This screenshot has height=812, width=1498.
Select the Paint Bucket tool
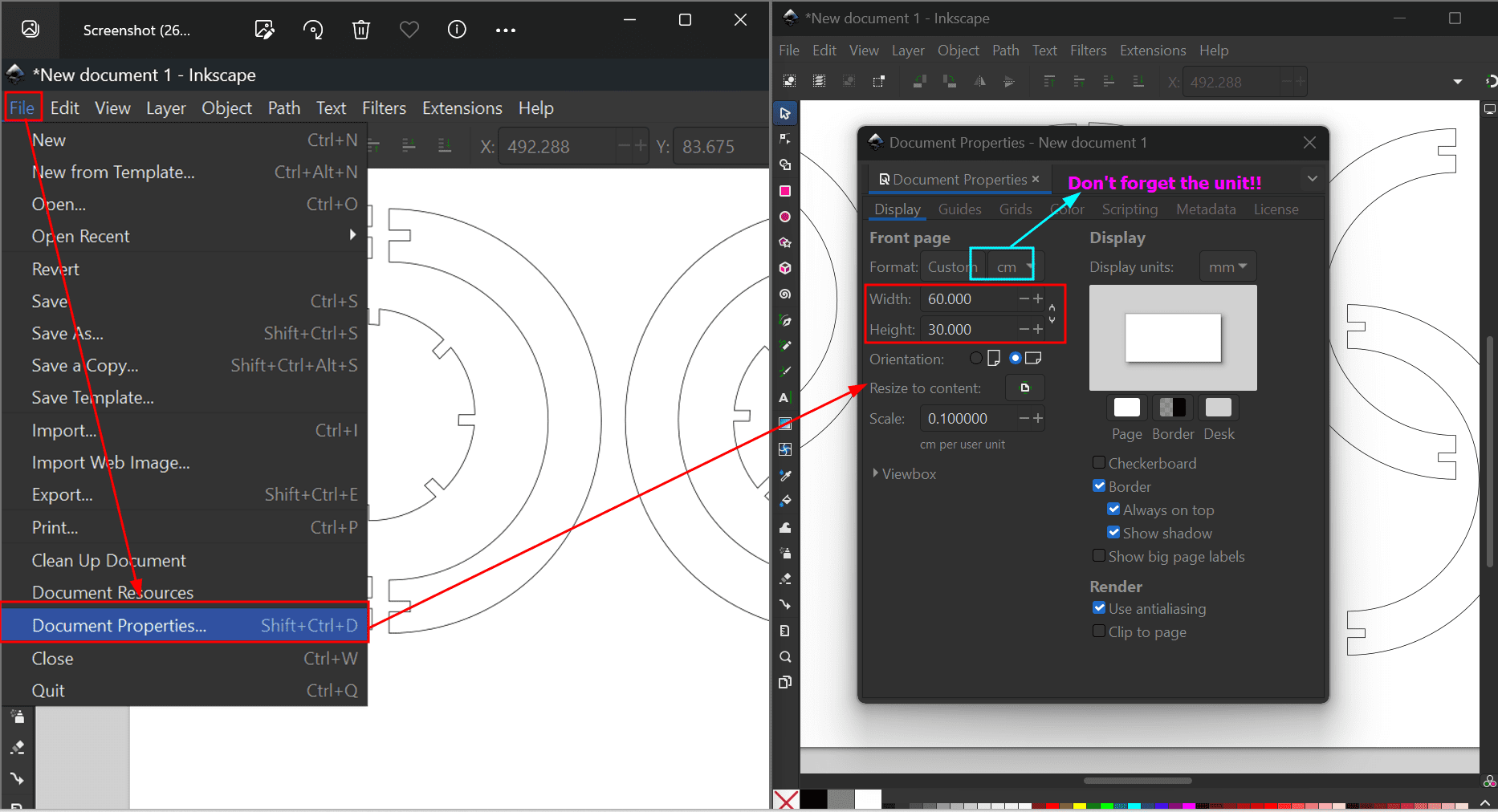coord(785,501)
